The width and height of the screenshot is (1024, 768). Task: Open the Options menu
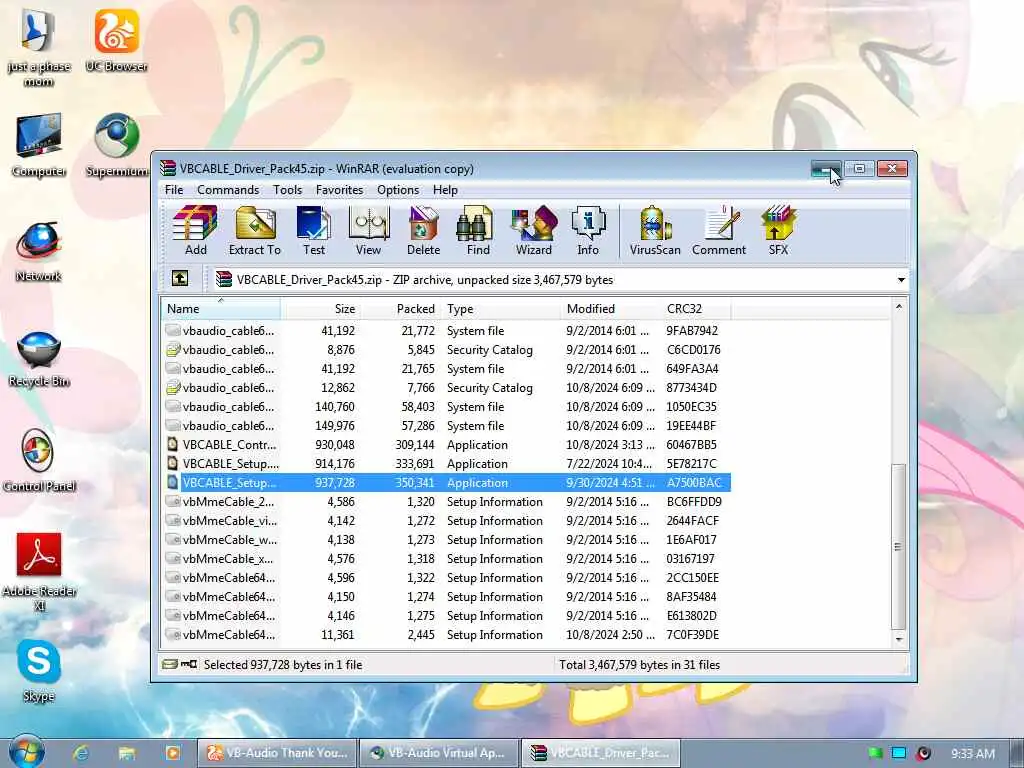[x=398, y=189]
